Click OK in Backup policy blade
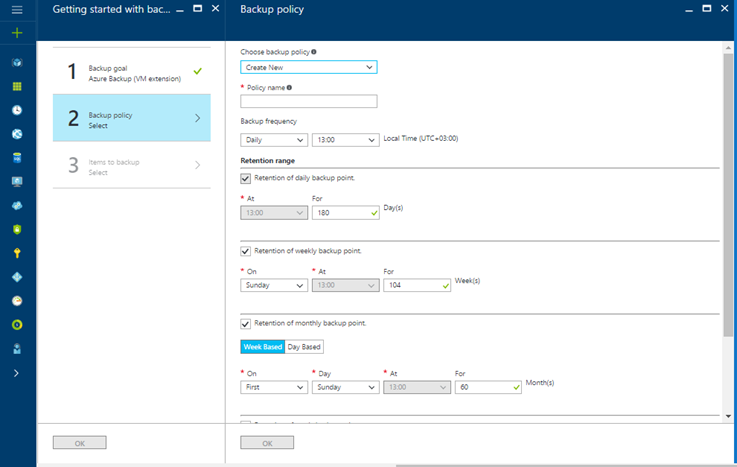The width and height of the screenshot is (737, 467). tap(267, 443)
